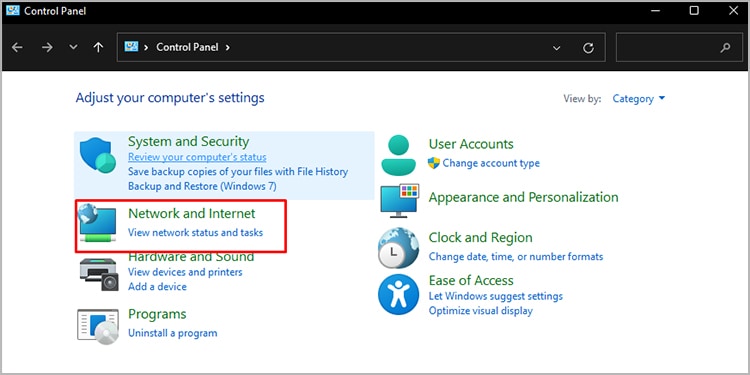Screen dimensions: 750x375
Task: Click the Clock and Region globe icon
Action: click(x=399, y=247)
